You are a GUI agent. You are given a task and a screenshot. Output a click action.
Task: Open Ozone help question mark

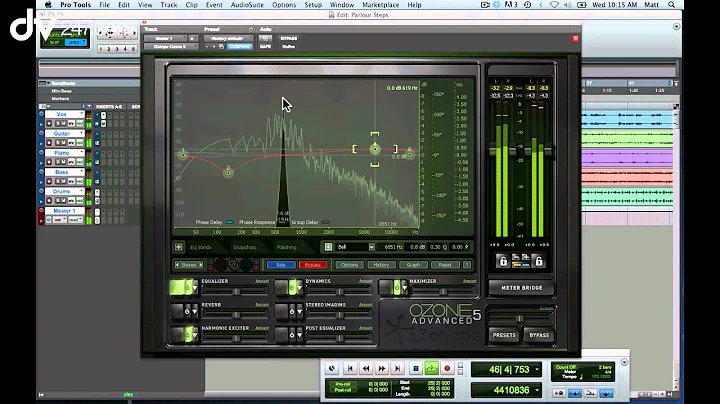pyautogui.click(x=467, y=265)
